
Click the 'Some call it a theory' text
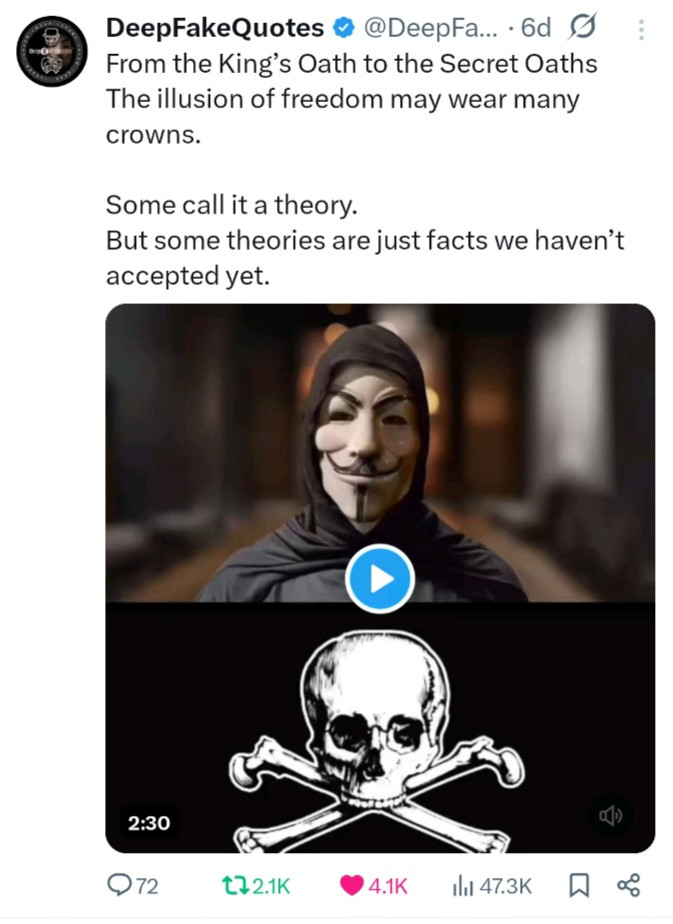232,205
